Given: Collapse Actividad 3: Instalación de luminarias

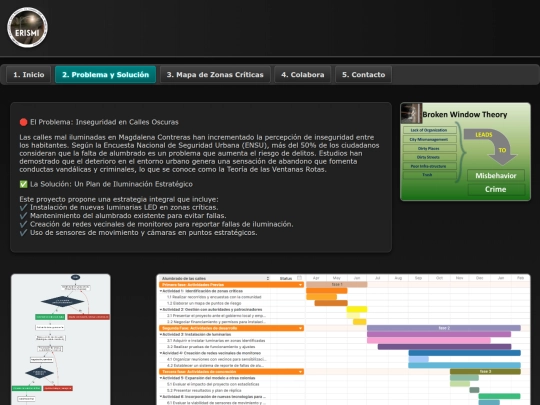Looking at the screenshot, I should 161,334.
